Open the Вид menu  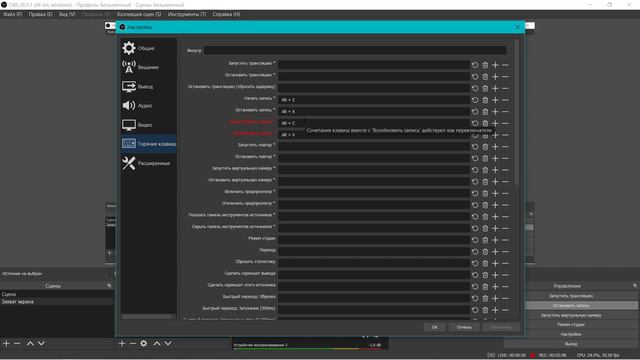coord(67,14)
